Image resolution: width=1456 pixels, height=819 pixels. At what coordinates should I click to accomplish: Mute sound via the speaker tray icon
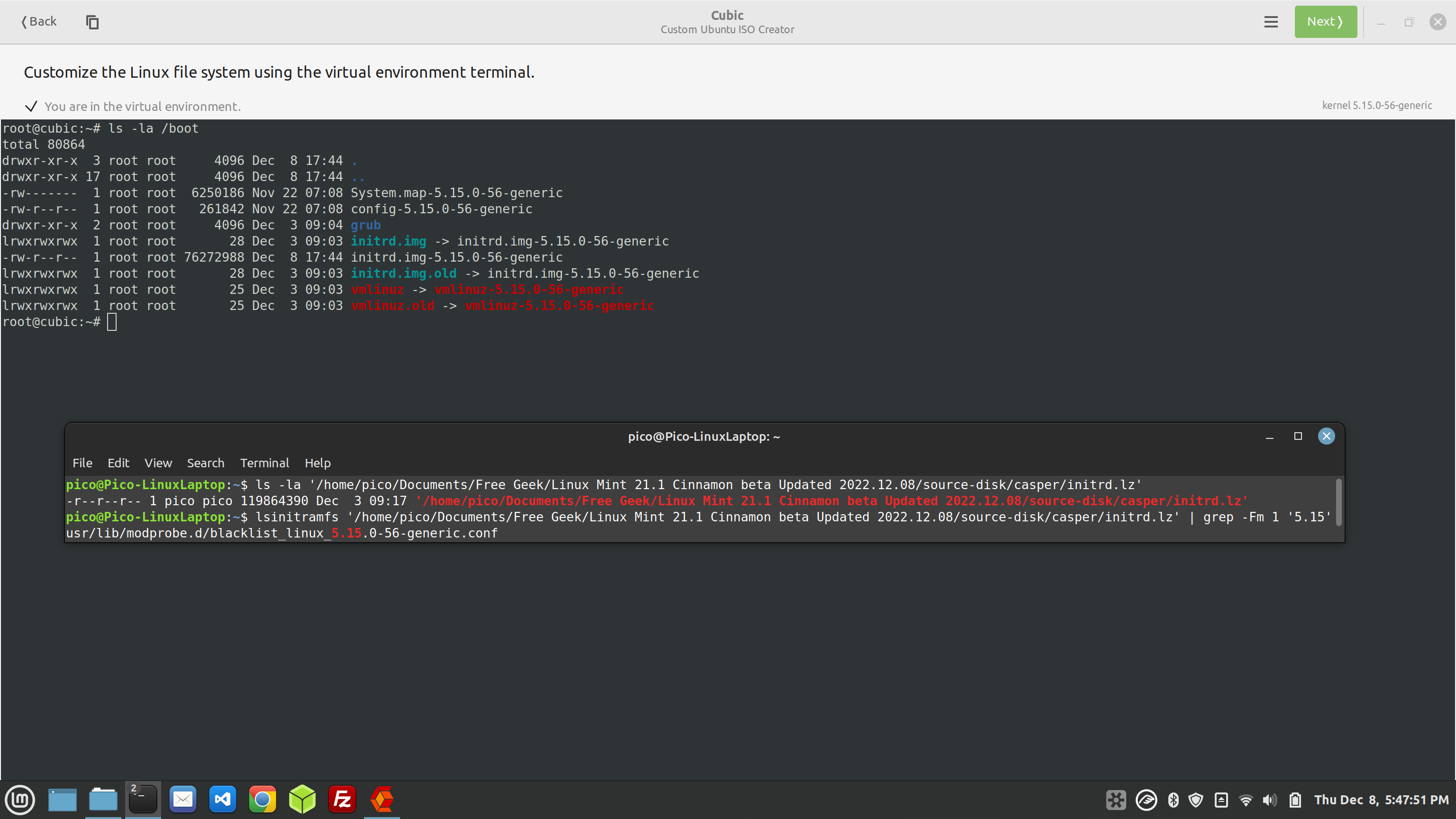(x=1269, y=800)
